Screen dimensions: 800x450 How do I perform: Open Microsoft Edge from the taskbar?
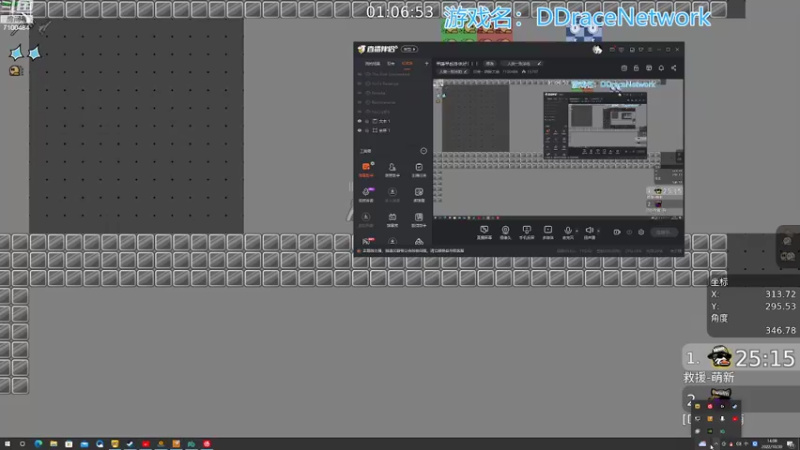[38, 444]
